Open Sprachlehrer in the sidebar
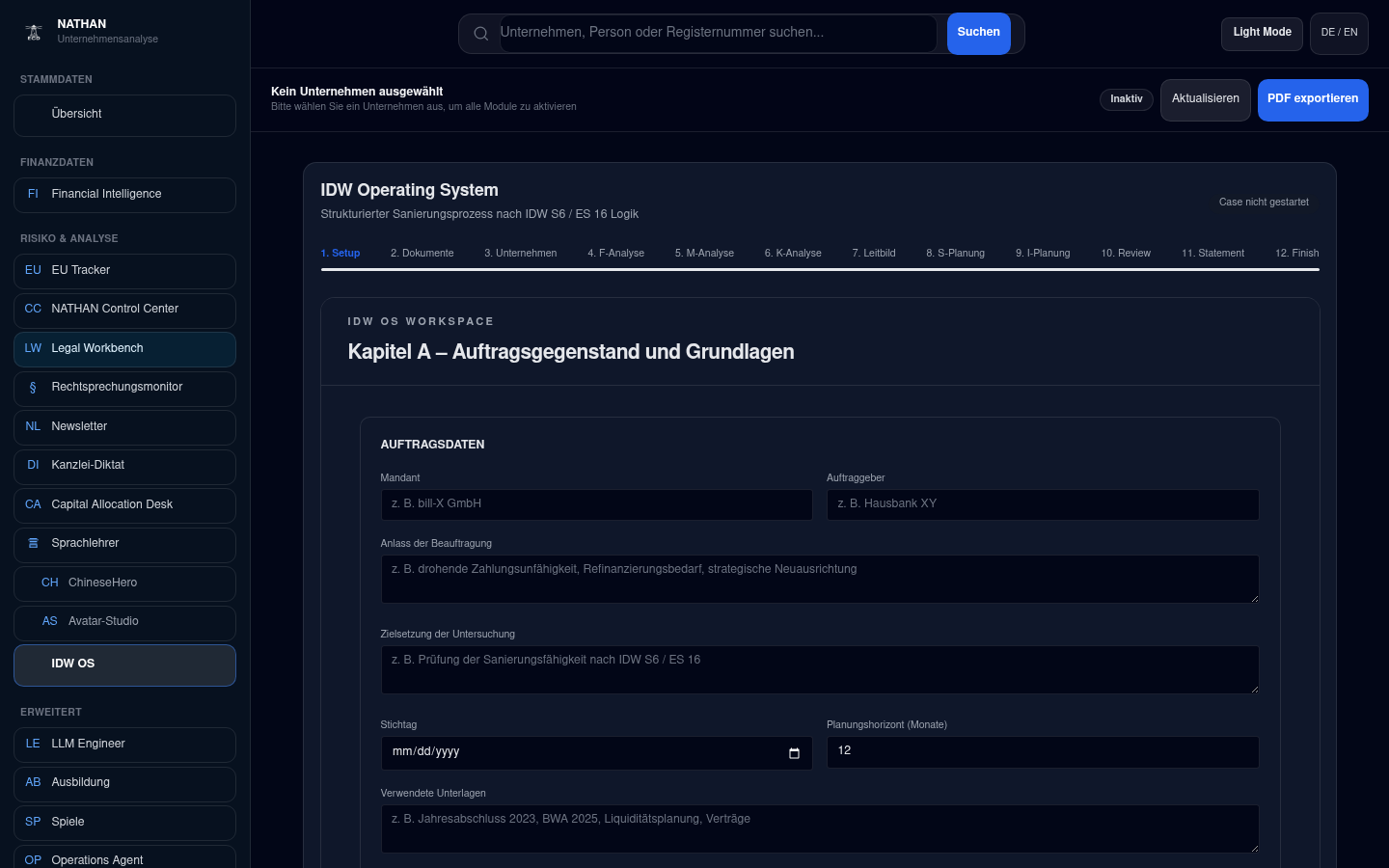Viewport: 1389px width, 868px height. click(124, 545)
